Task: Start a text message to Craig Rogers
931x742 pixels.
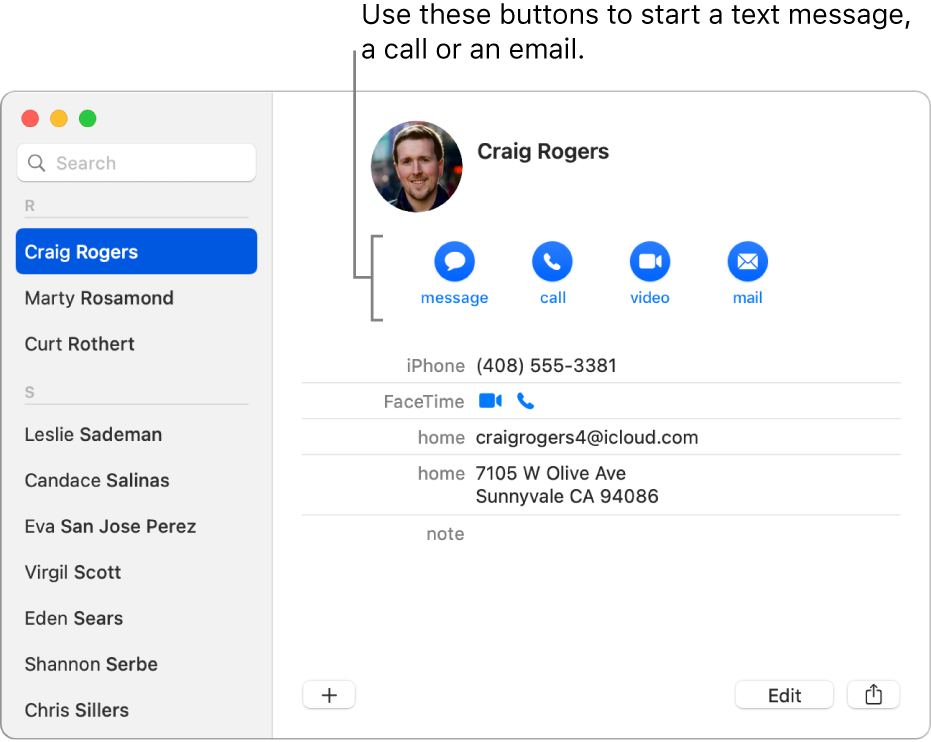Action: pos(454,262)
